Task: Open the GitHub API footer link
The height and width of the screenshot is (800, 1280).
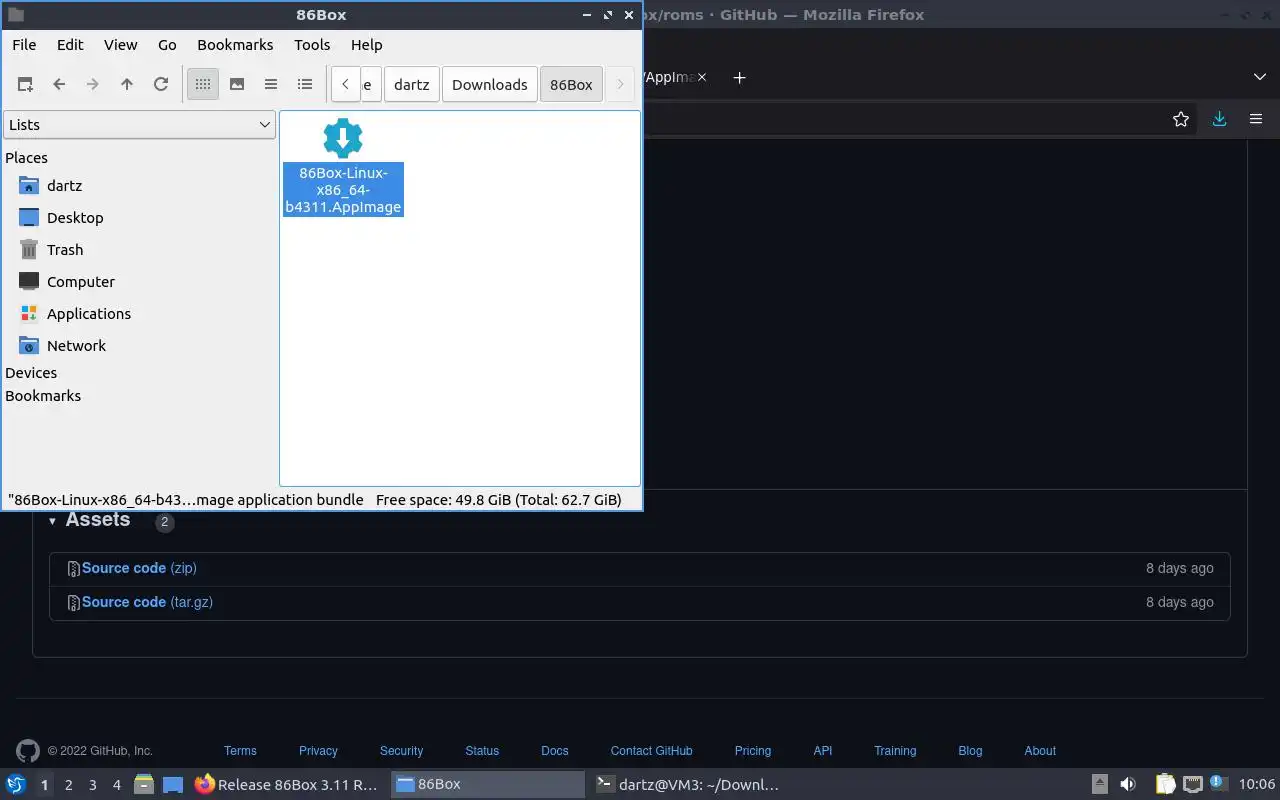Action: [x=823, y=751]
